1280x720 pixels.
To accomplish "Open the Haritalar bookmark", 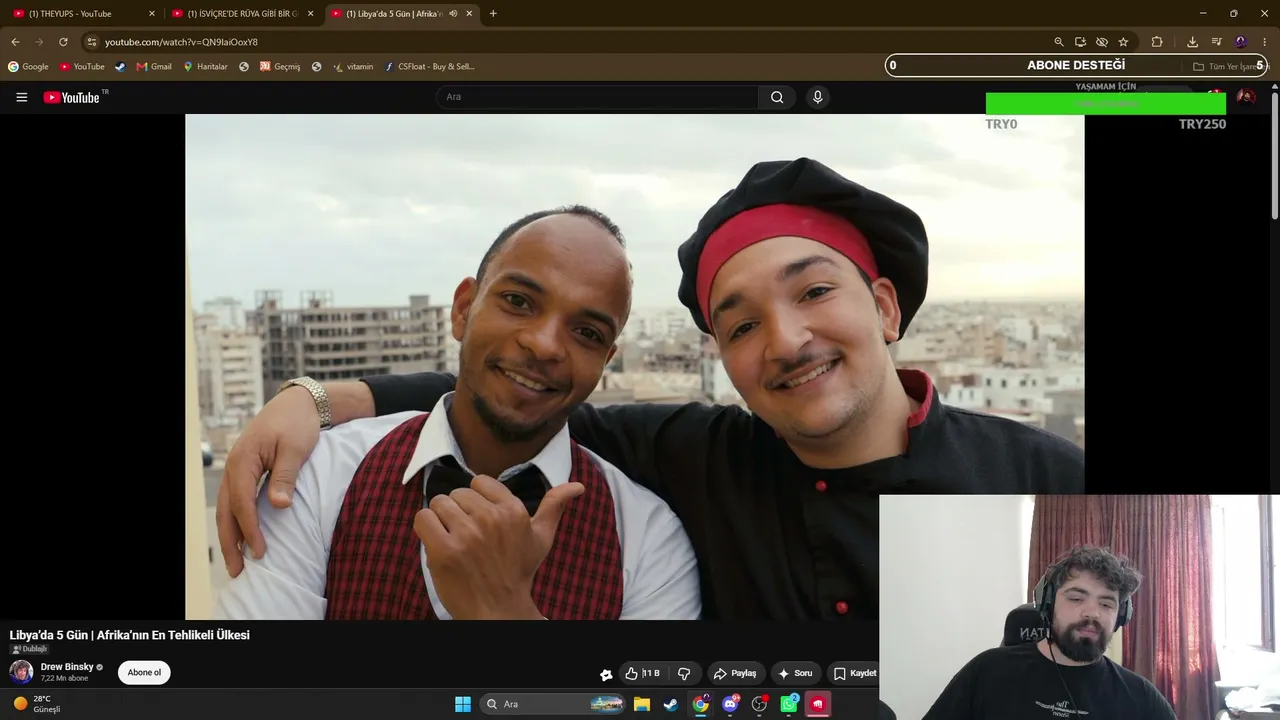I will point(205,67).
